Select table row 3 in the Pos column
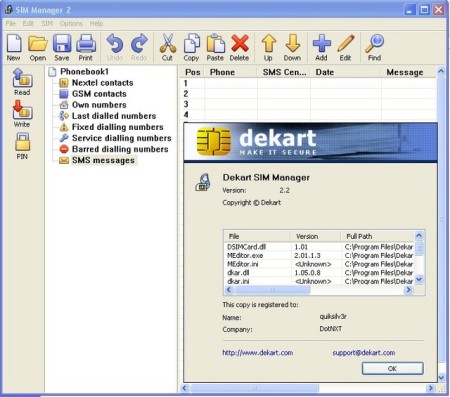450x397 pixels. click(x=186, y=104)
